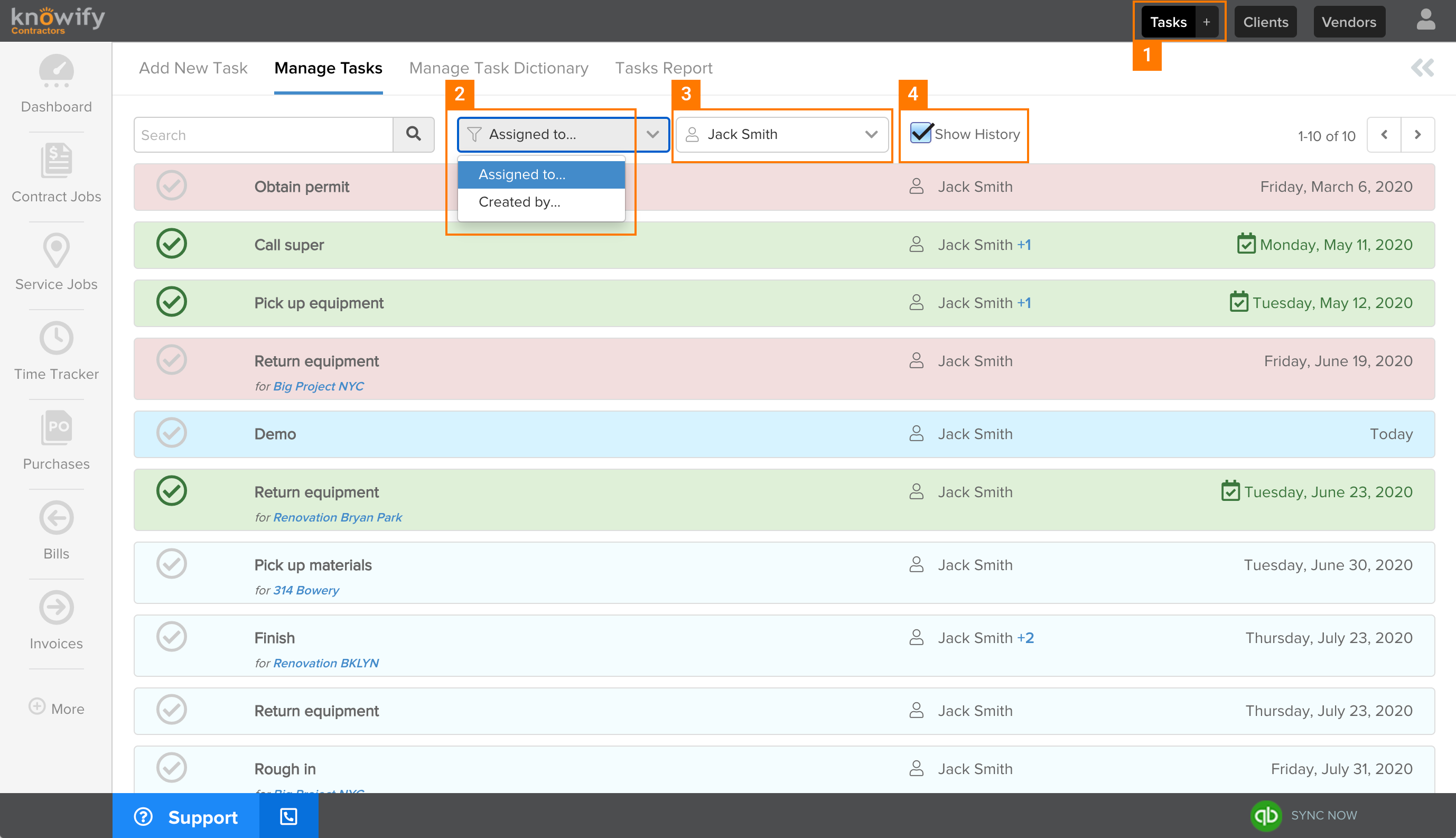Viewport: 1456px width, 838px height.
Task: Click assignee icon on Obtain permit row
Action: tap(916, 186)
